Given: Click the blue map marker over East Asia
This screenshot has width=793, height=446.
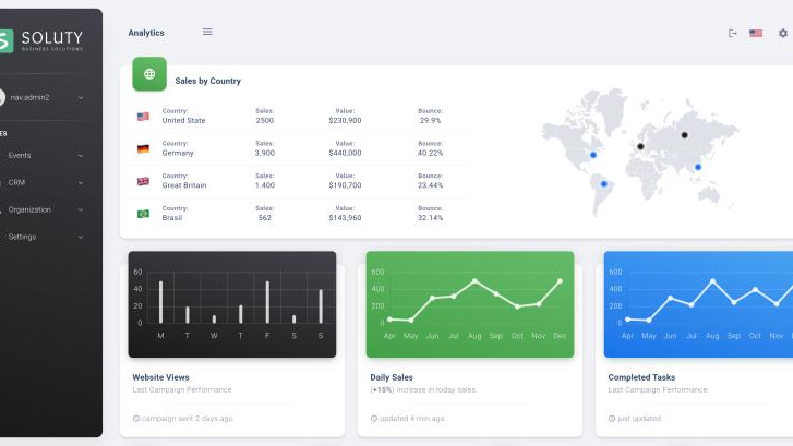Looking at the screenshot, I should pyautogui.click(x=698, y=167).
